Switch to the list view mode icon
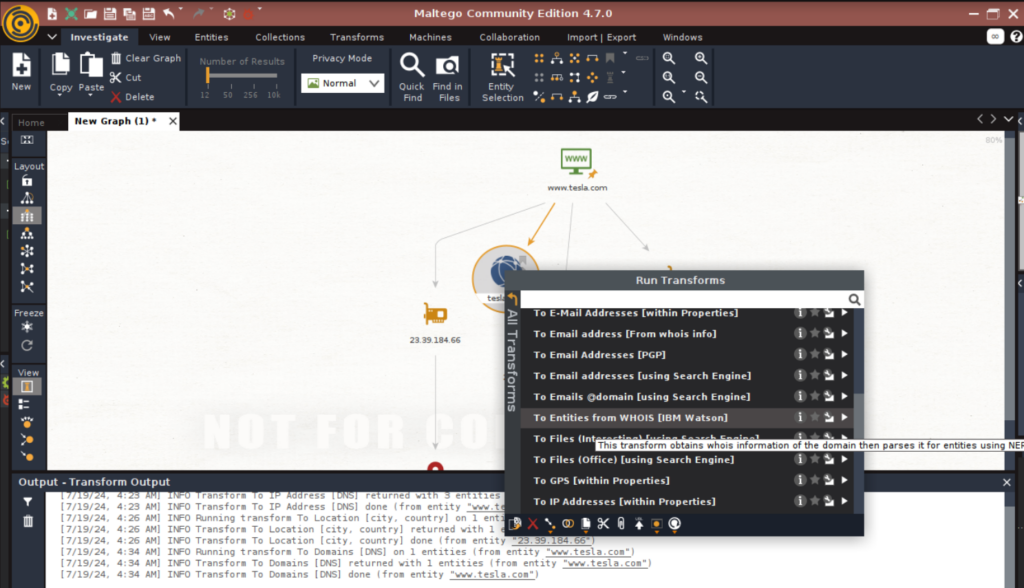This screenshot has height=588, width=1024. point(25,404)
